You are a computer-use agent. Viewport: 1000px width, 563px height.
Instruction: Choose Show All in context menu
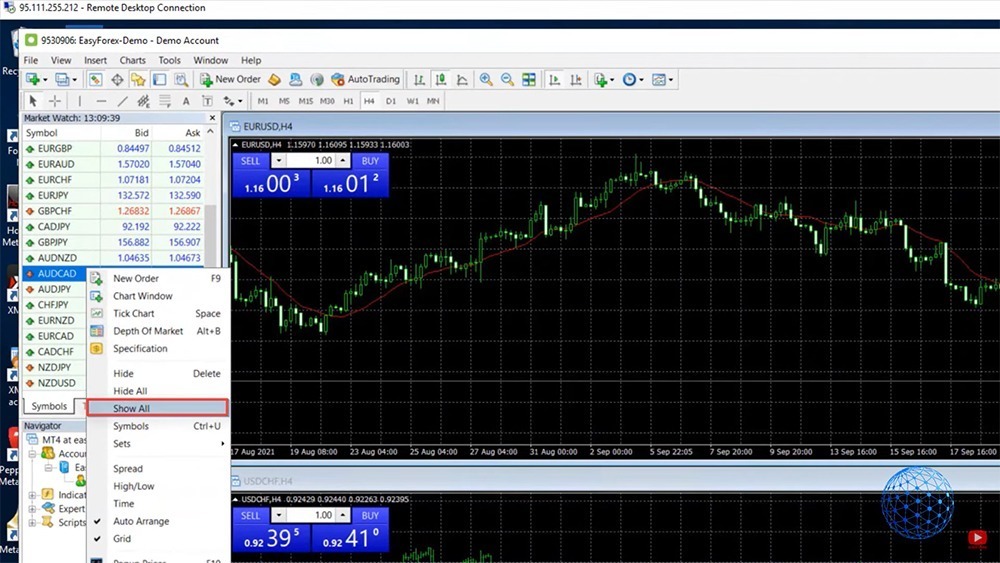(158, 408)
